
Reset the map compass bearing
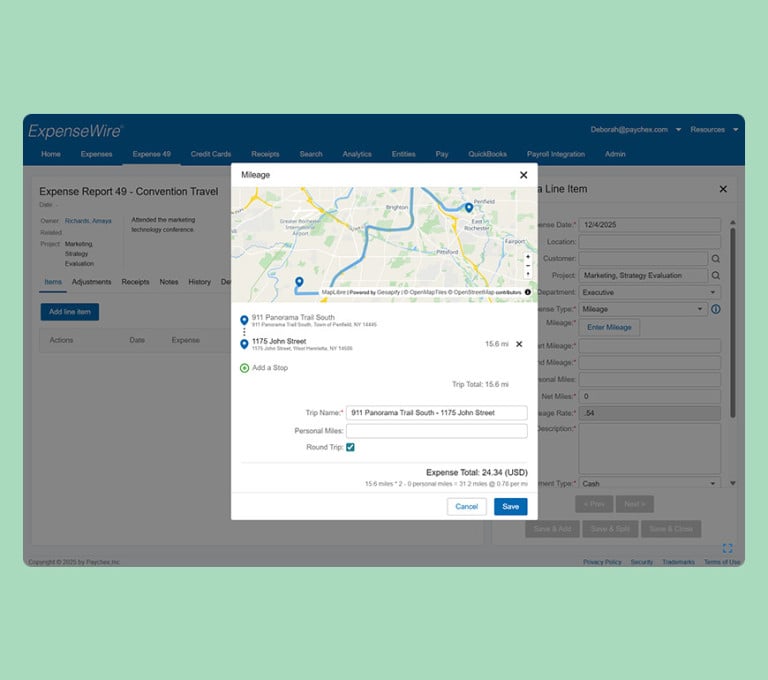pyautogui.click(x=528, y=274)
